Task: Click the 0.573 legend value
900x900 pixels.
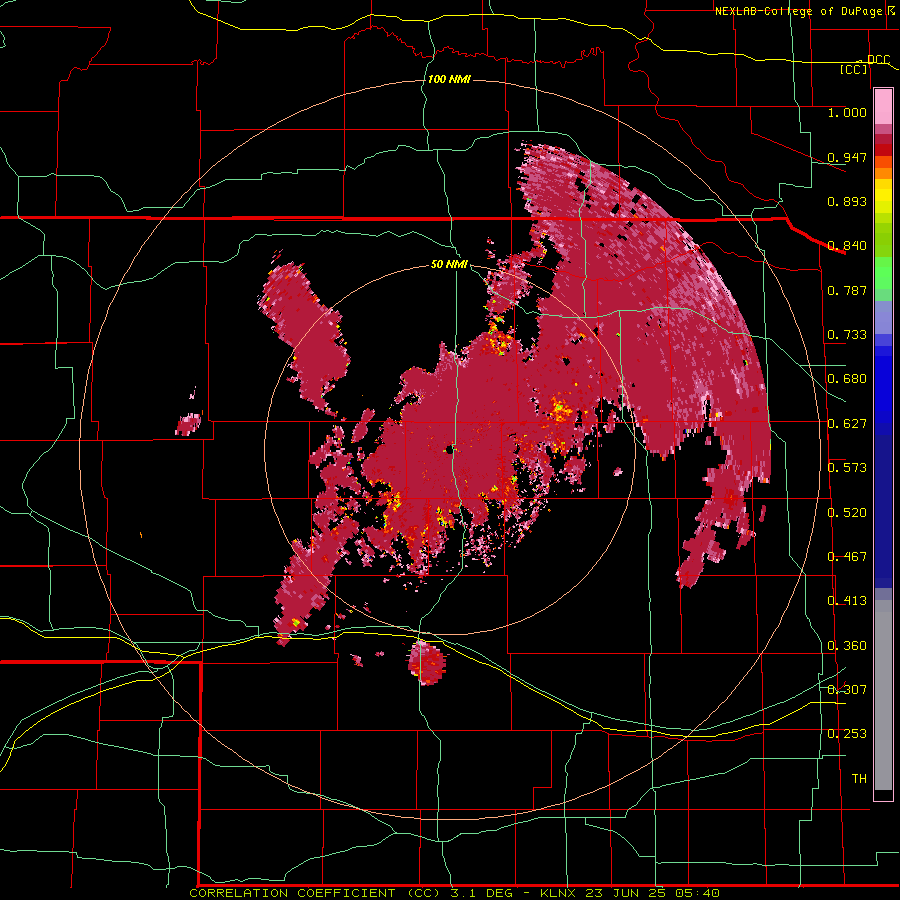Action: (x=847, y=468)
